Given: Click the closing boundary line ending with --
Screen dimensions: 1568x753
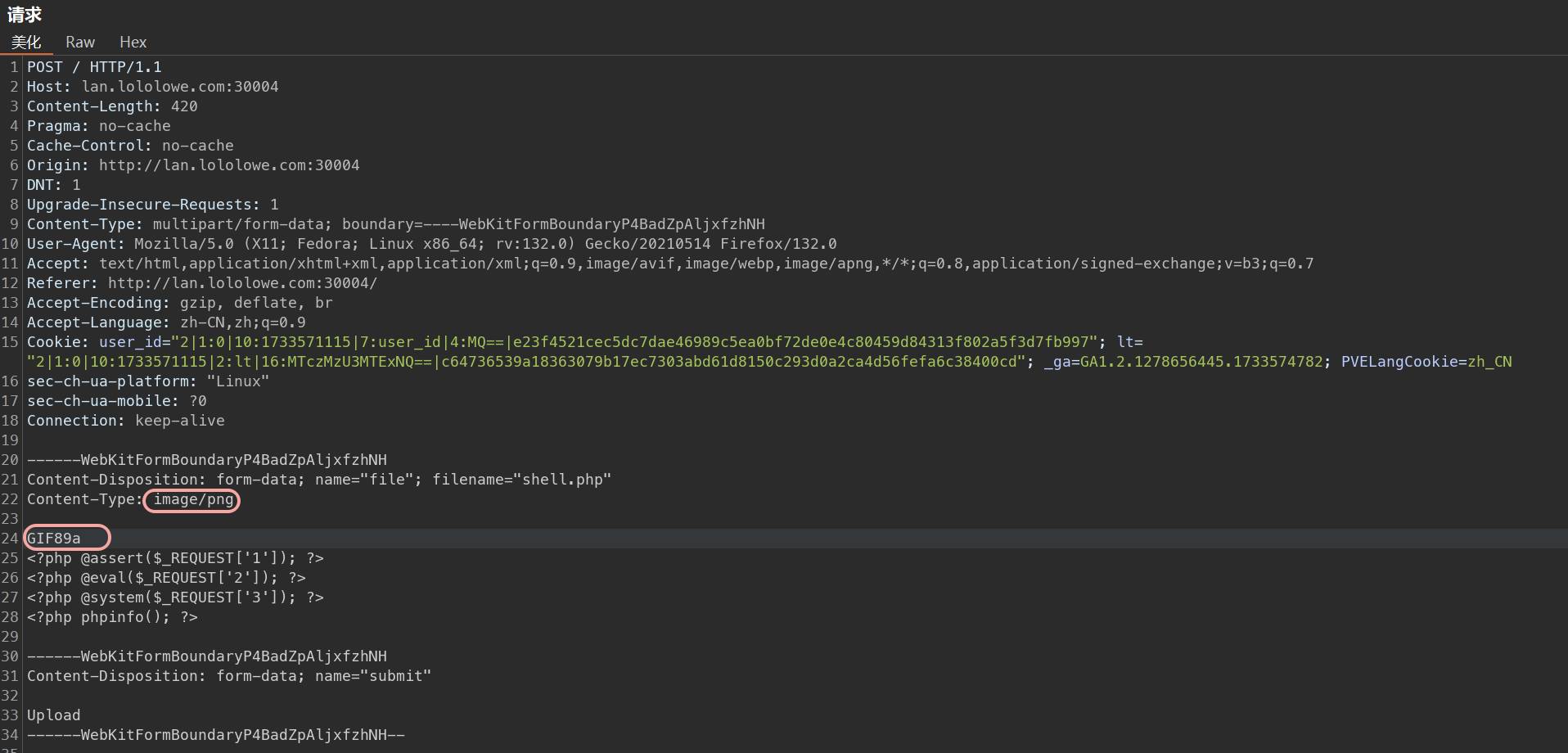Looking at the screenshot, I should coord(215,734).
